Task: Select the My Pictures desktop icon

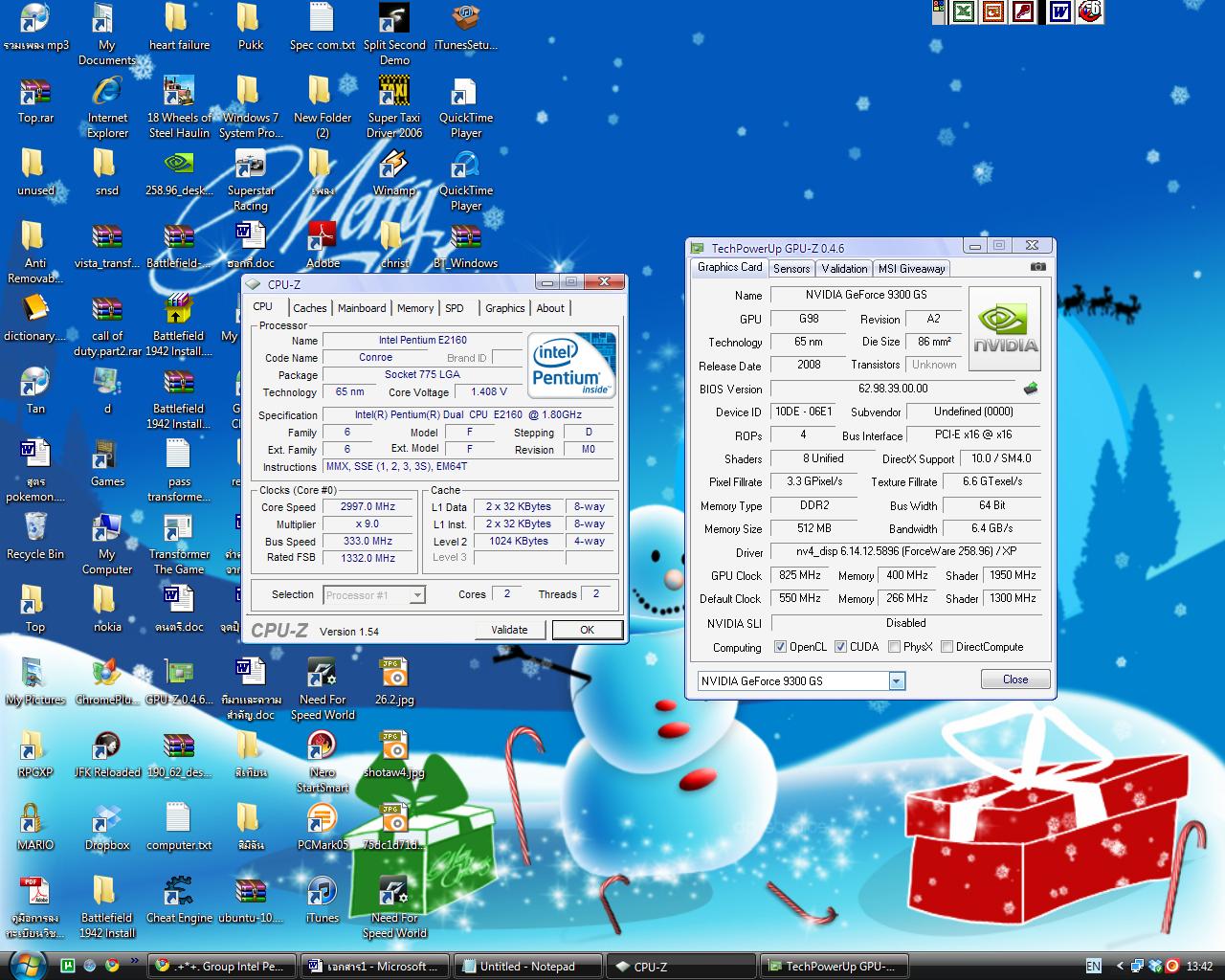Action: (35, 681)
